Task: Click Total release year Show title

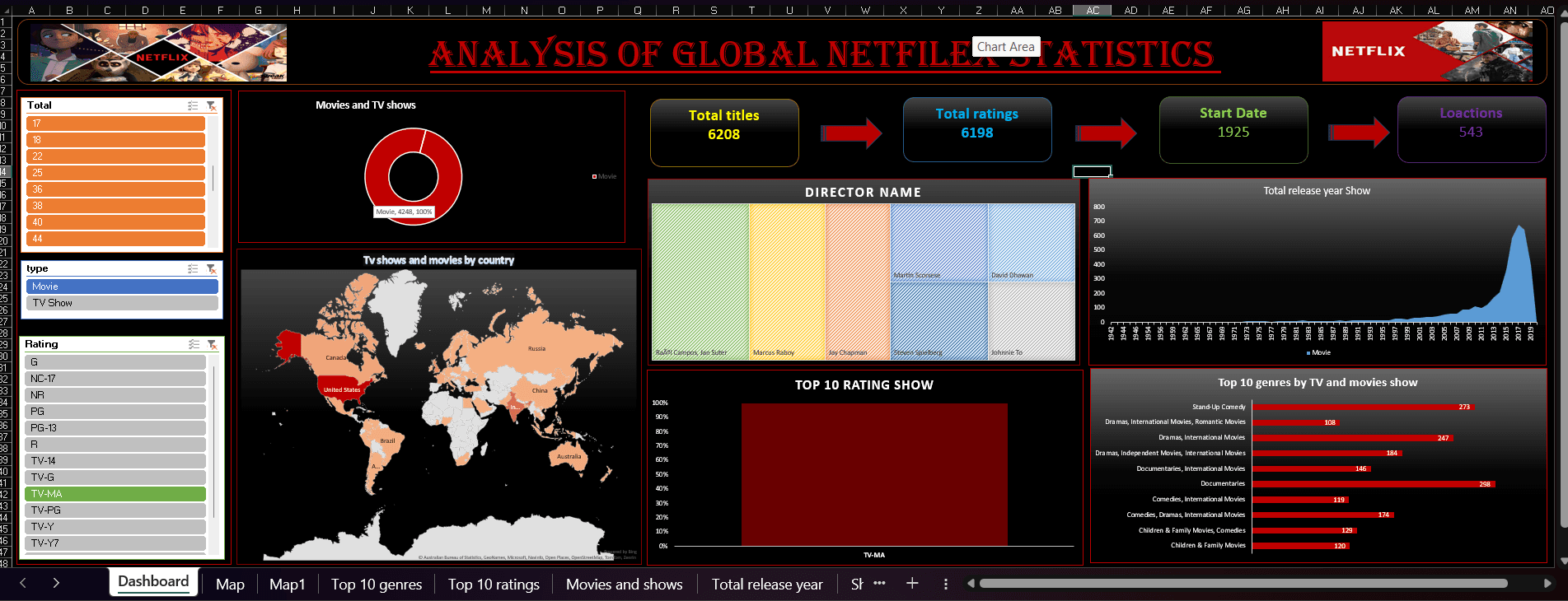Action: click(1317, 190)
